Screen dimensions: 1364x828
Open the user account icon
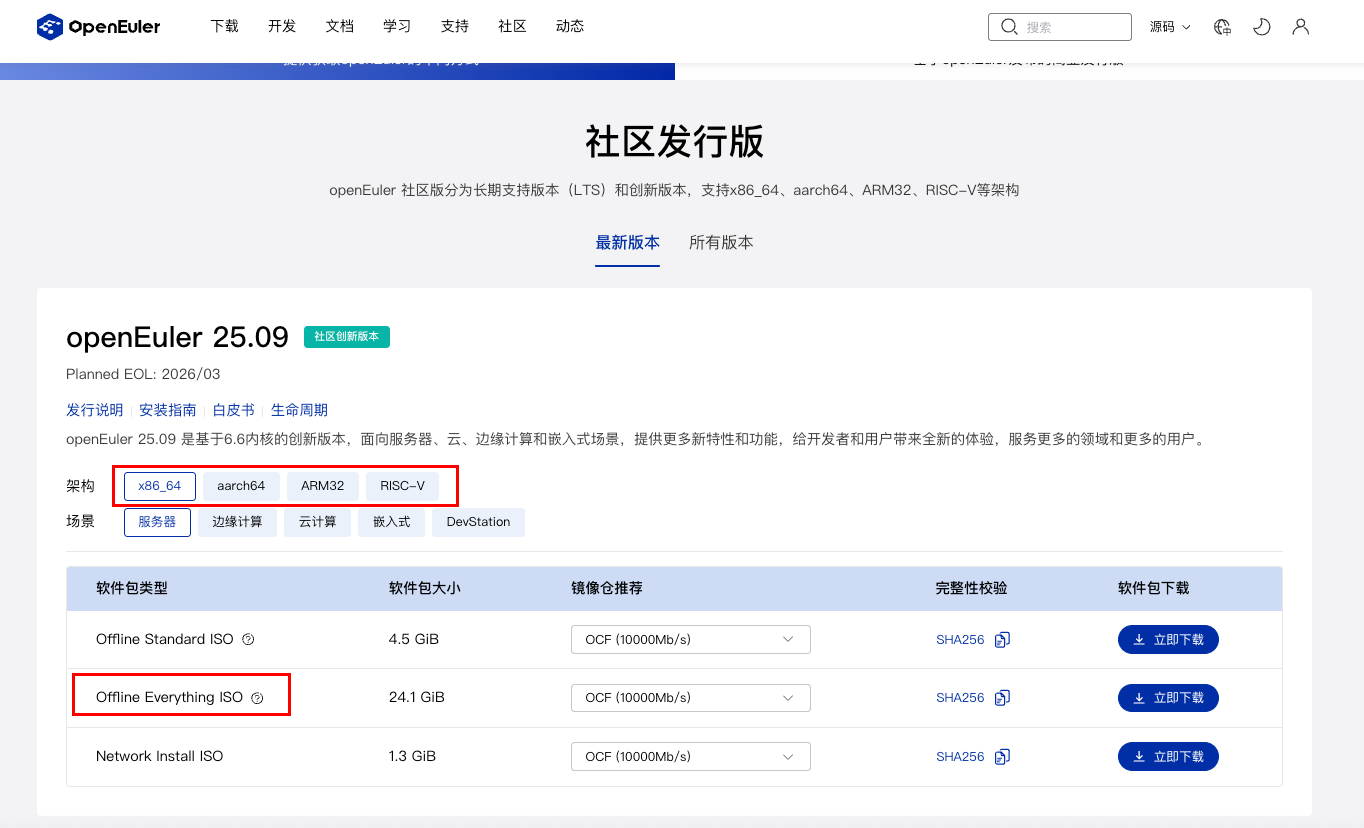coord(1300,27)
